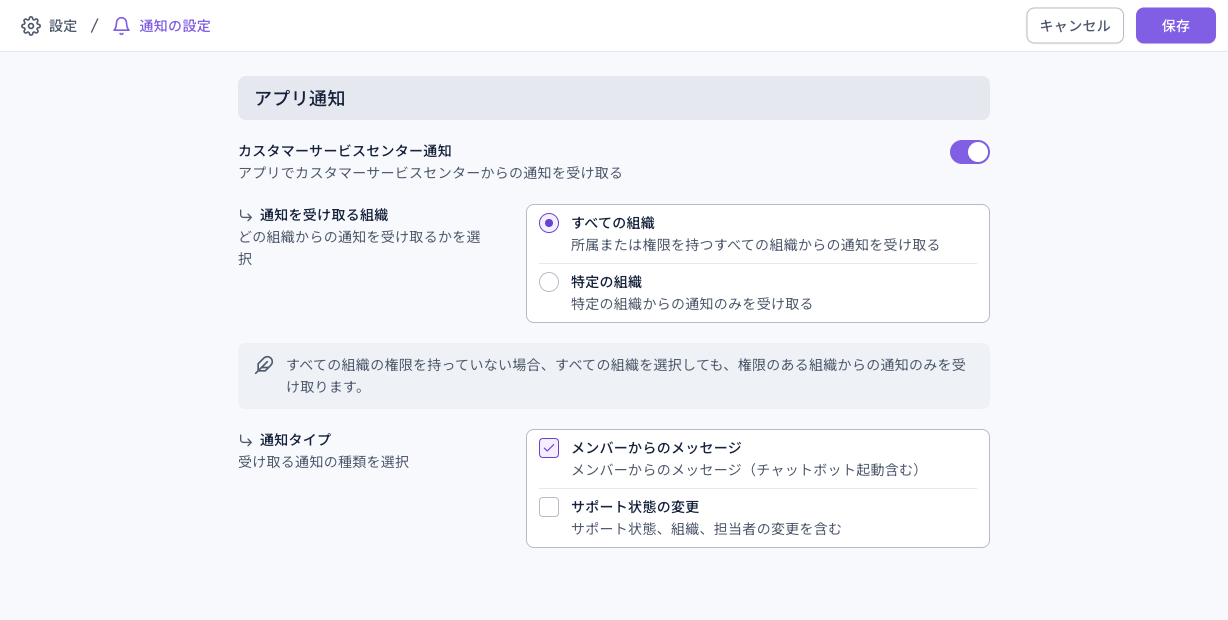
Task: Check the サポート状態の変更 checkbox
Action: (549, 507)
